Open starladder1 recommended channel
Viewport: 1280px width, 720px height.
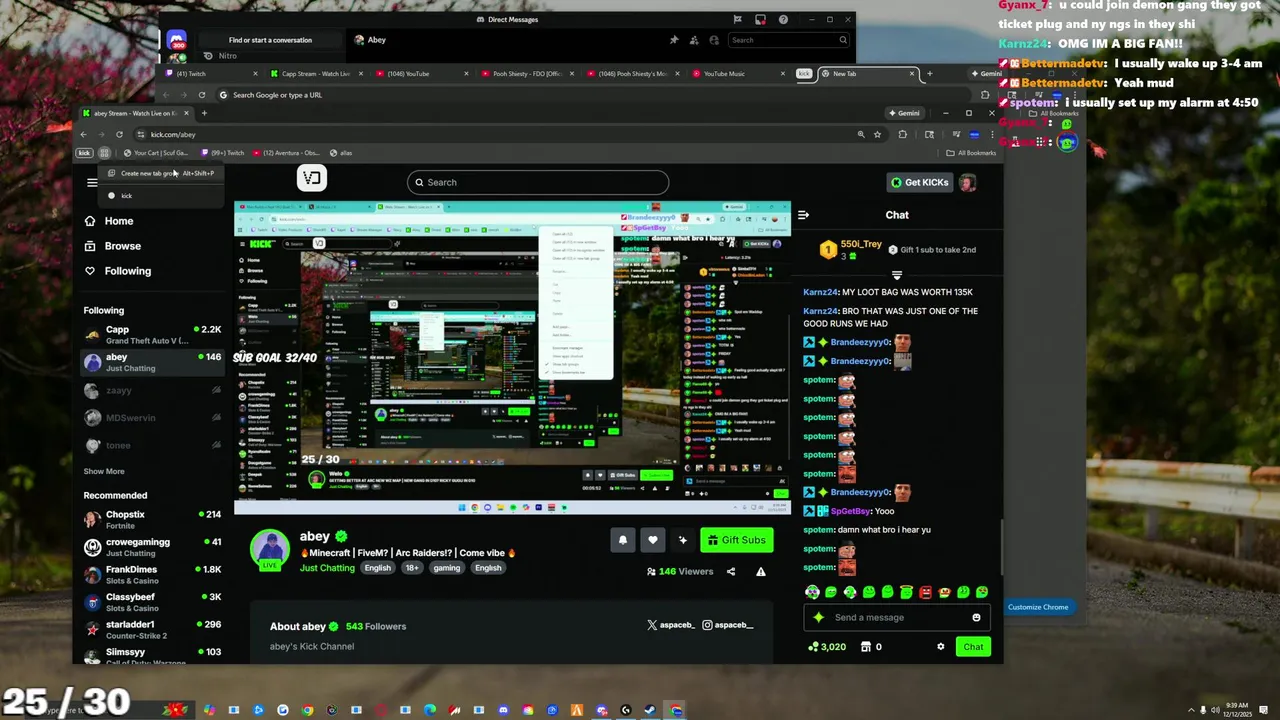point(152,629)
